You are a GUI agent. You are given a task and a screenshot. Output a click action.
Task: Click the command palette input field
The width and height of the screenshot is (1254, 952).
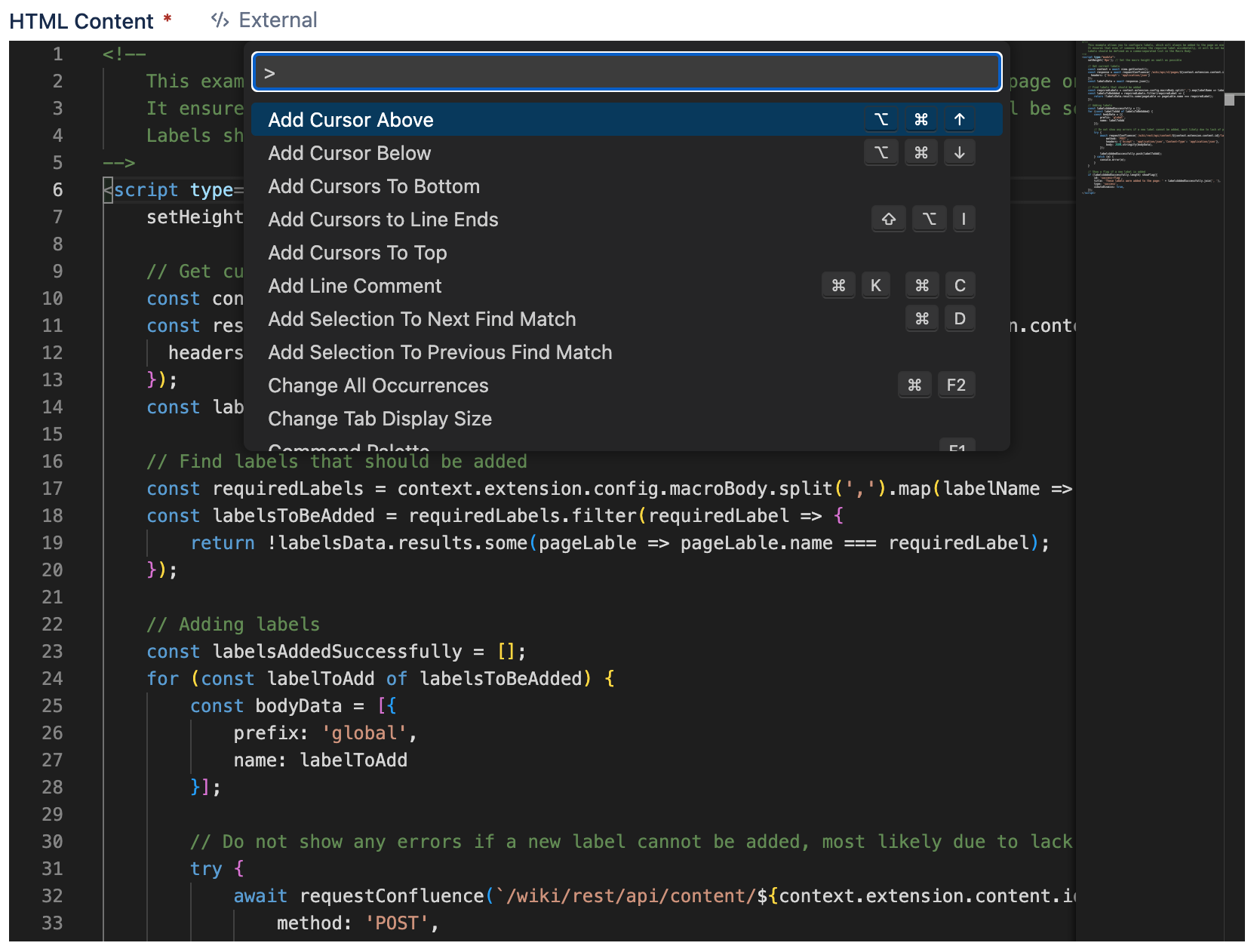tap(626, 72)
